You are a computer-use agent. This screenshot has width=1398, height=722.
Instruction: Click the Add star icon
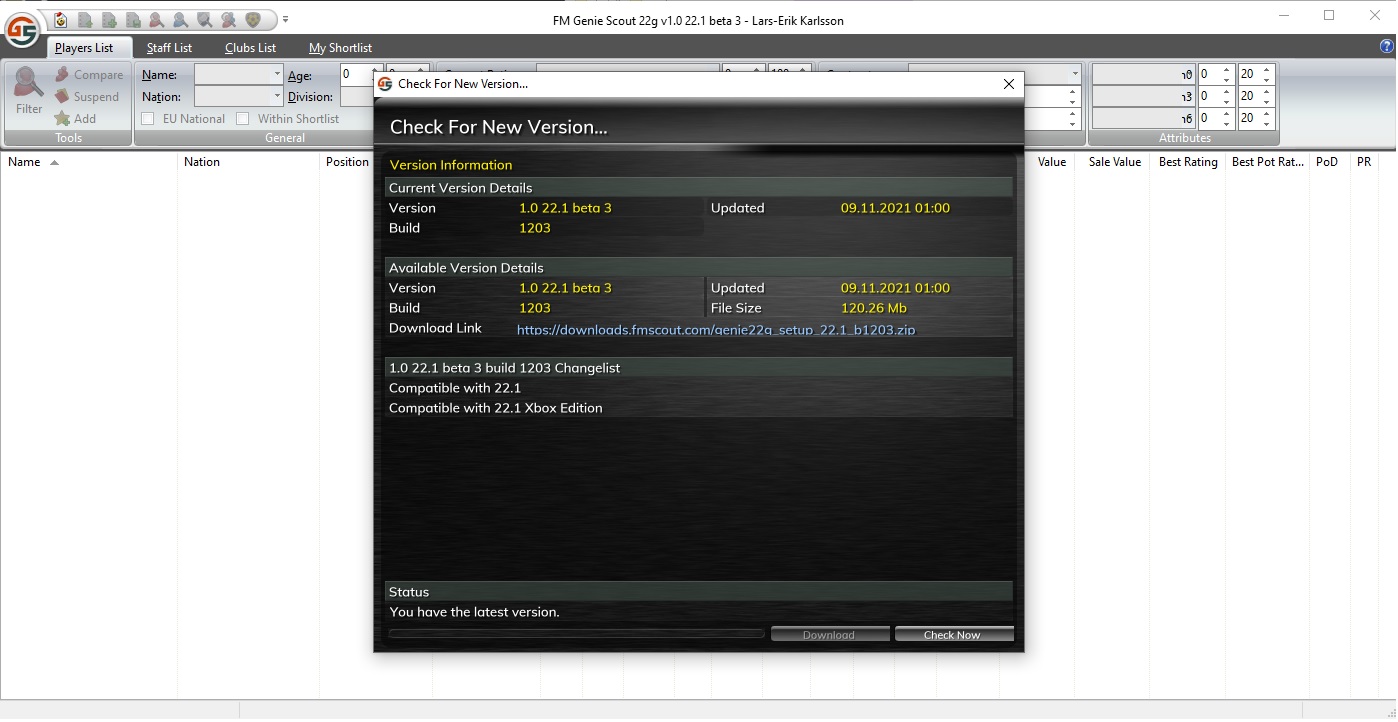pyautogui.click(x=62, y=119)
